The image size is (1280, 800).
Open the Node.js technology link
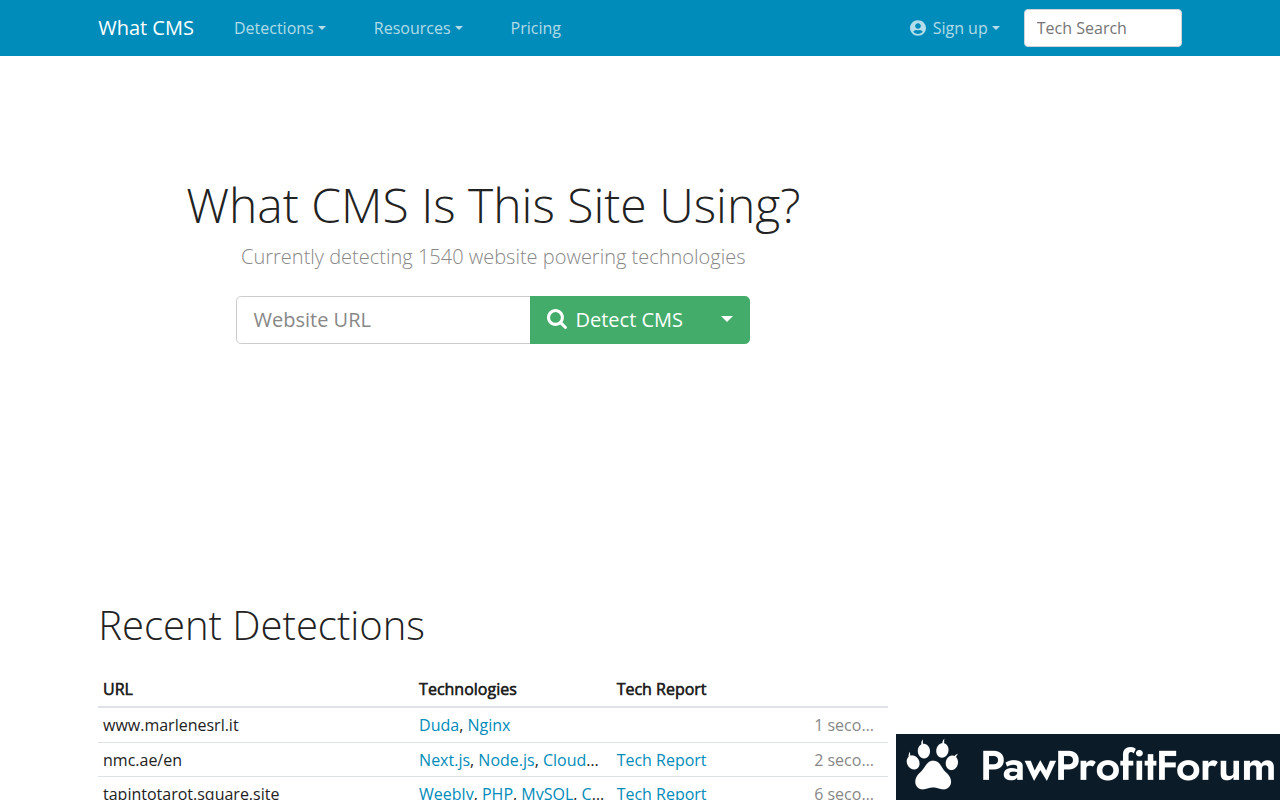tap(506, 760)
